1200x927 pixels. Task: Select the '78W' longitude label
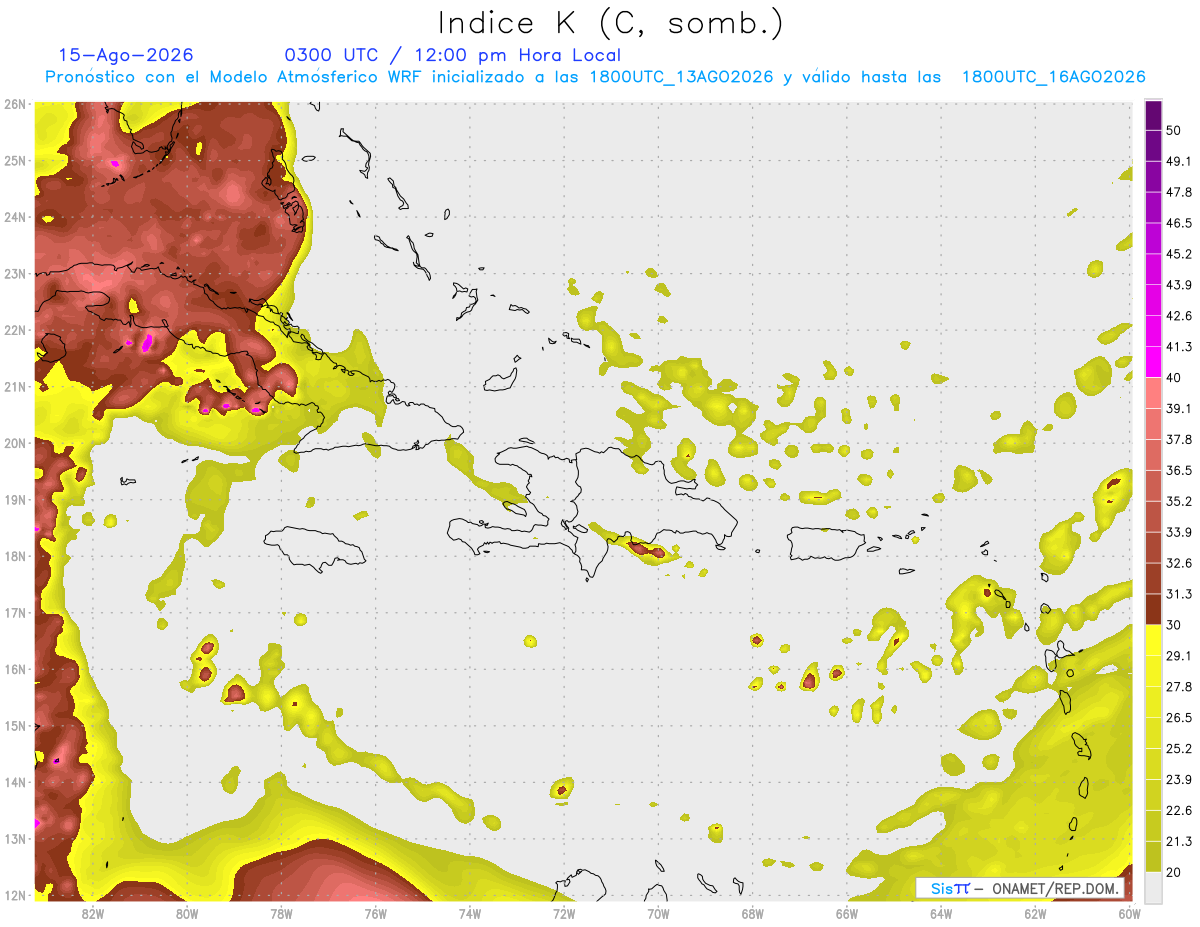(281, 912)
